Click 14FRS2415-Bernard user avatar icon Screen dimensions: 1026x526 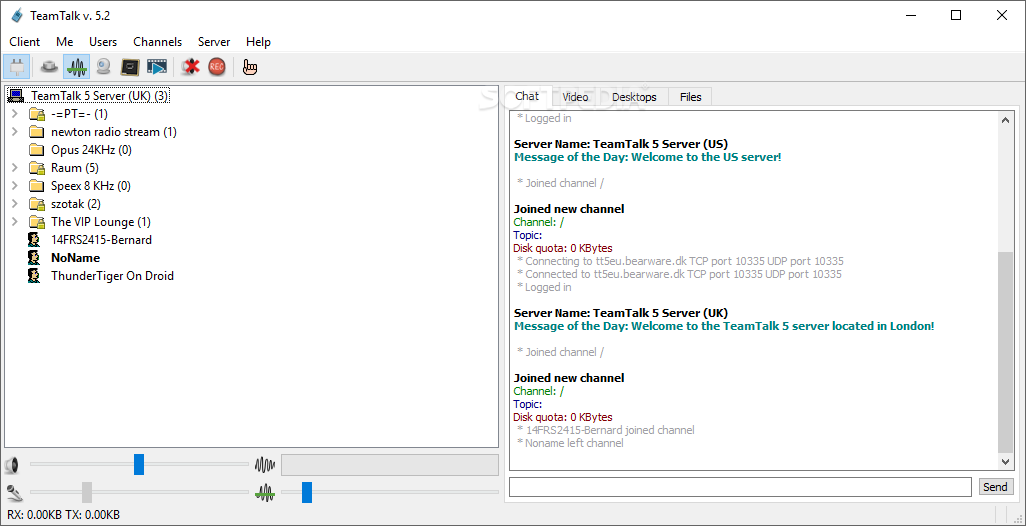[34, 239]
